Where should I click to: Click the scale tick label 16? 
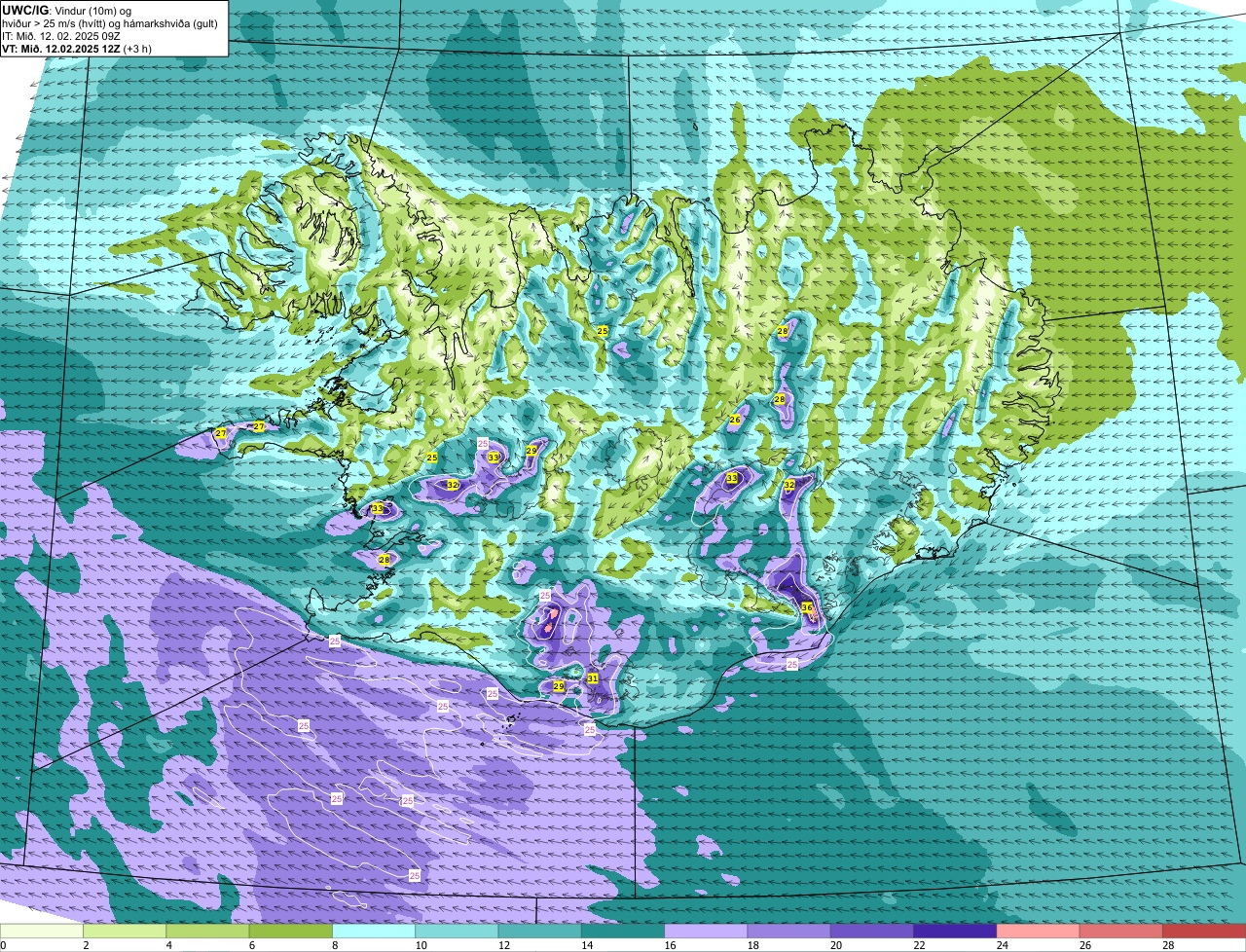(671, 945)
